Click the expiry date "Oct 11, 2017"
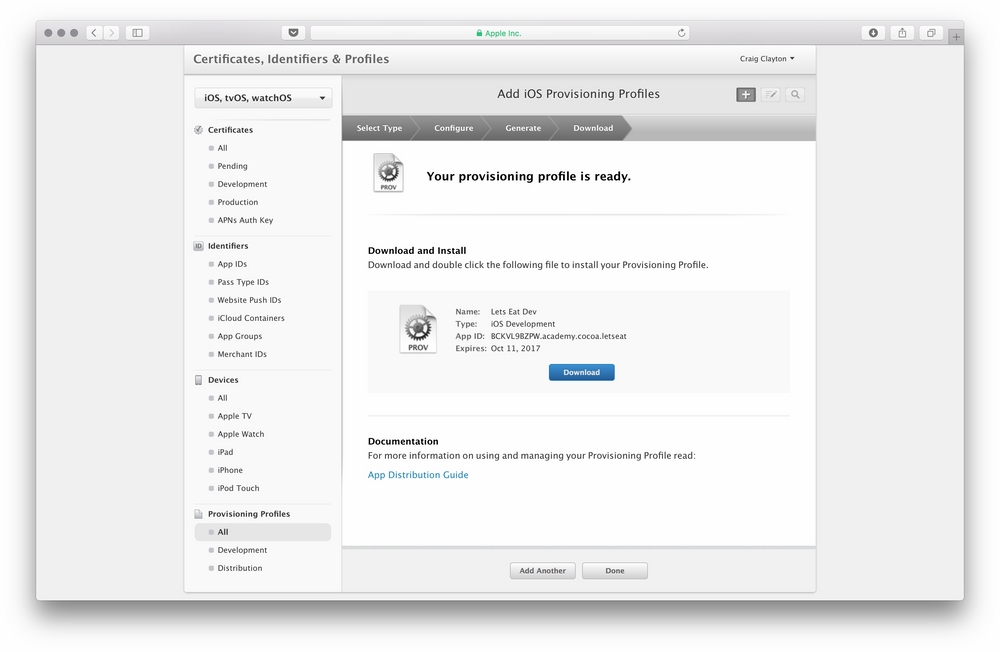Viewport: 1000px width, 652px height. tap(515, 348)
